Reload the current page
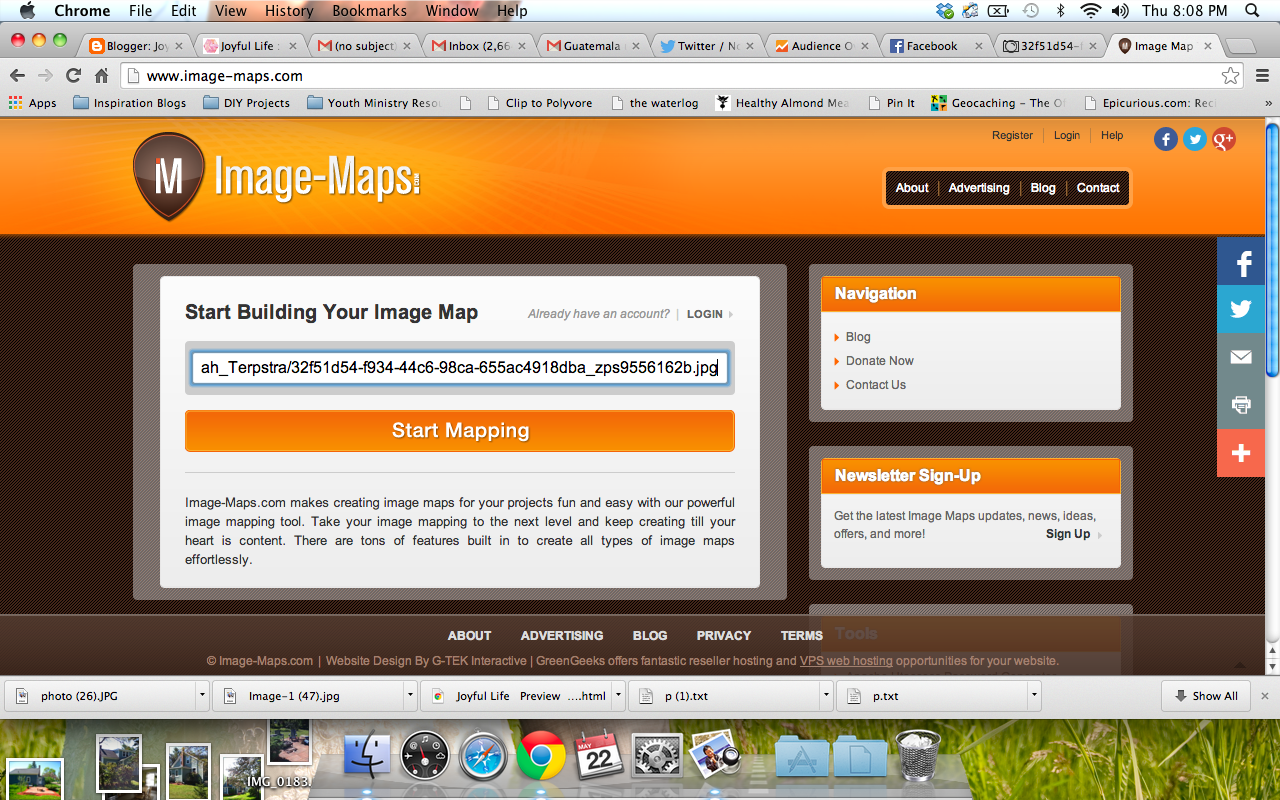This screenshot has height=800, width=1280. 73,76
